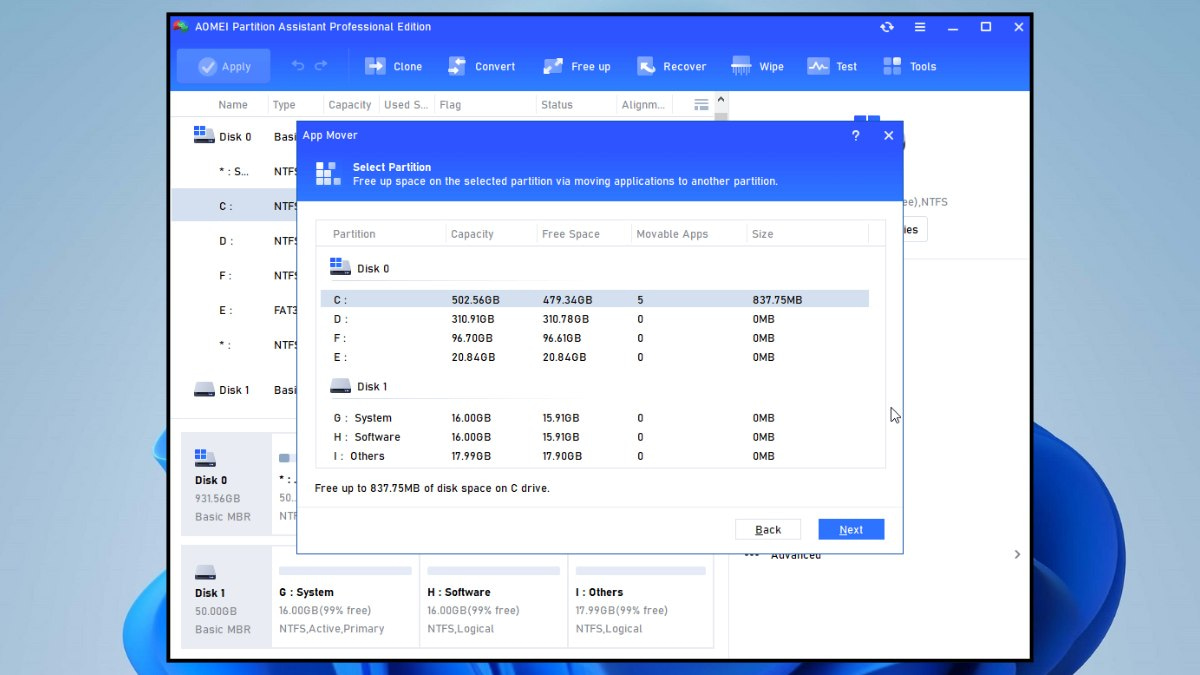Sort by Free Space column header
1200x675 pixels.
[x=570, y=234]
